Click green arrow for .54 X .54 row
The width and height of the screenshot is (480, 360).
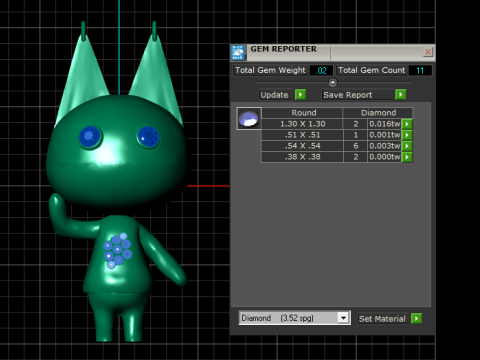click(407, 146)
